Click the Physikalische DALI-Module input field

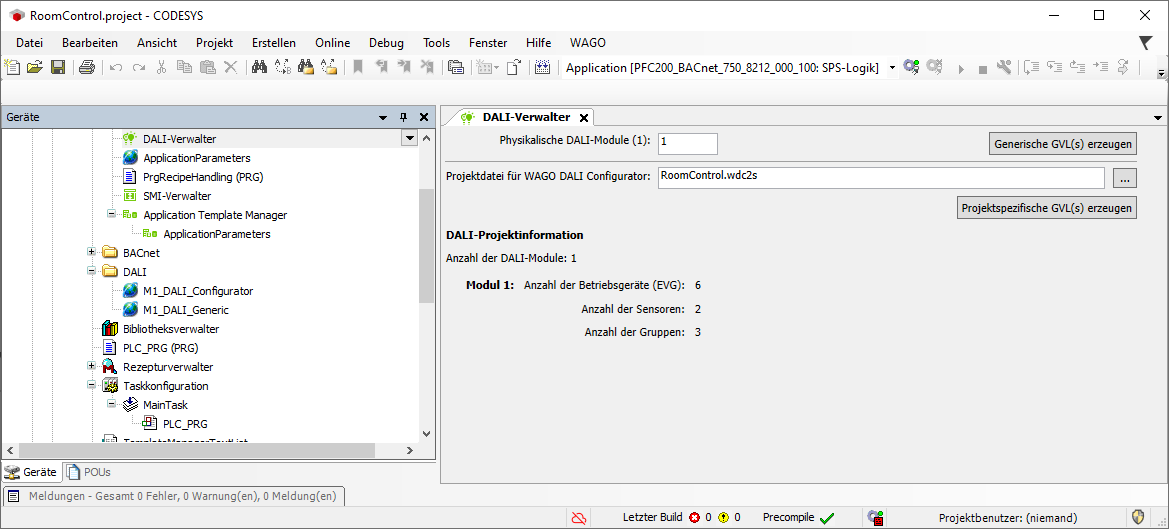pos(687,143)
